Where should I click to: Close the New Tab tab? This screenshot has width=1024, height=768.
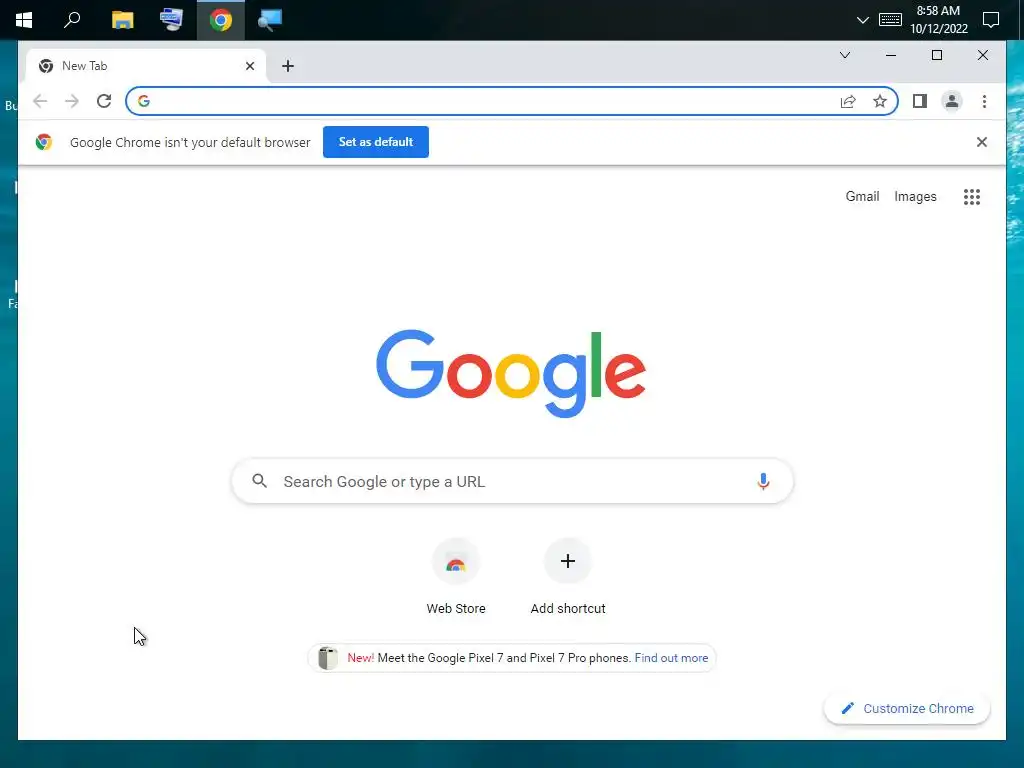(249, 66)
